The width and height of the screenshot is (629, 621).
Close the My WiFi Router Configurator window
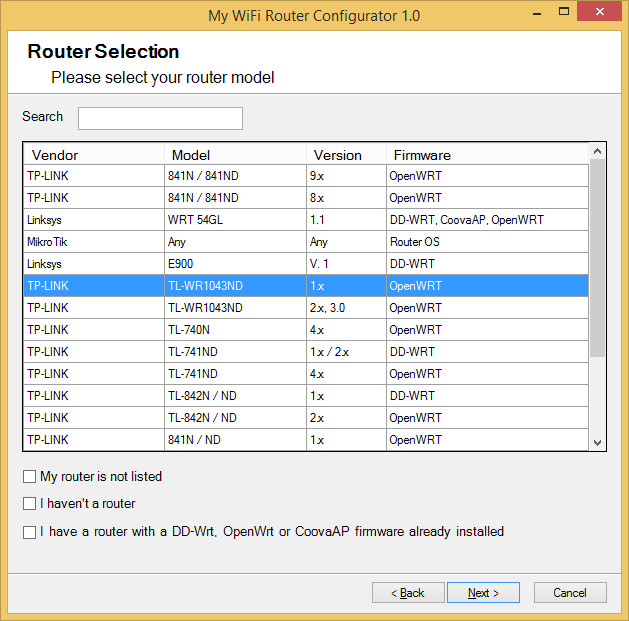600,11
